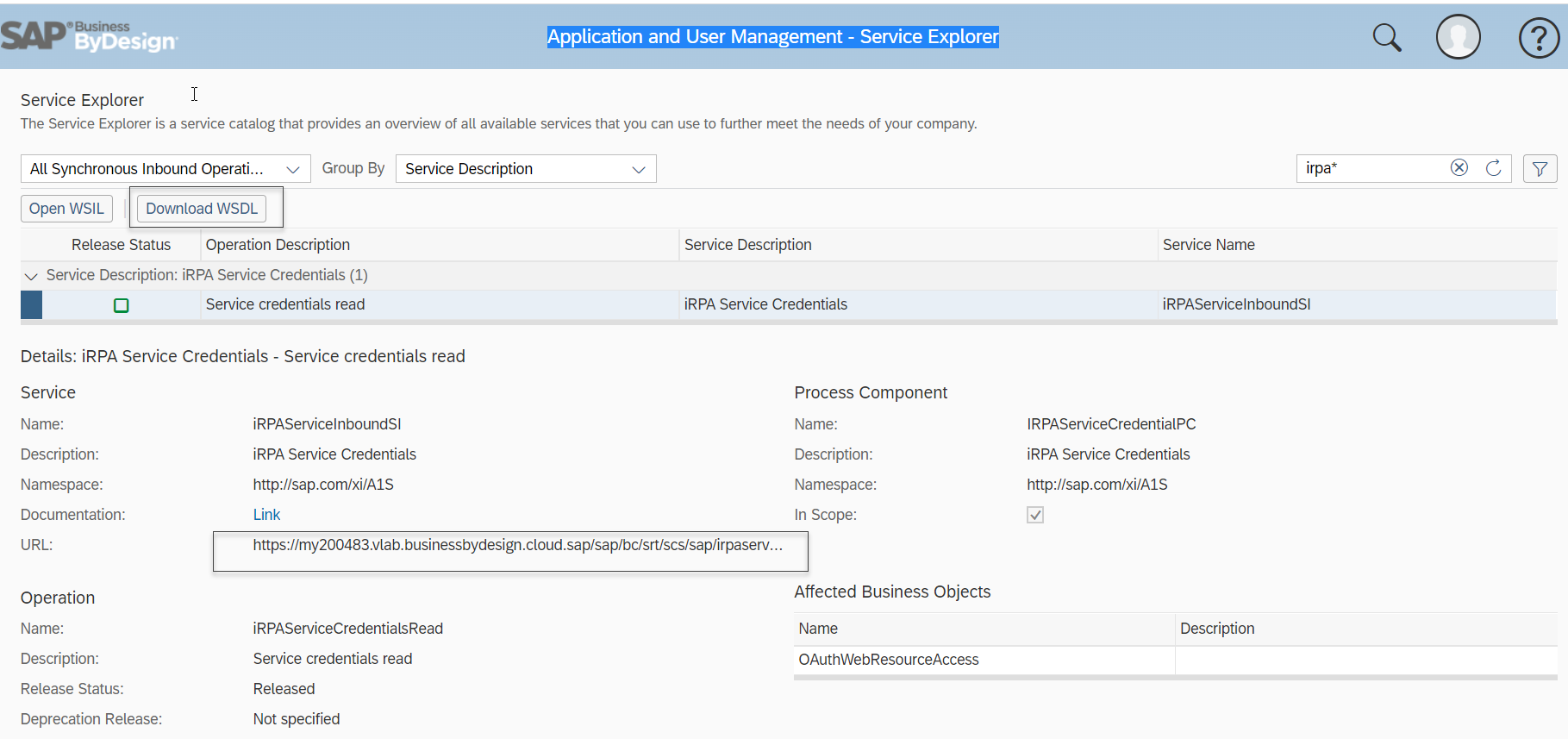Select the iRPA Service Credentials table cell
1568x739 pixels.
(x=919, y=304)
